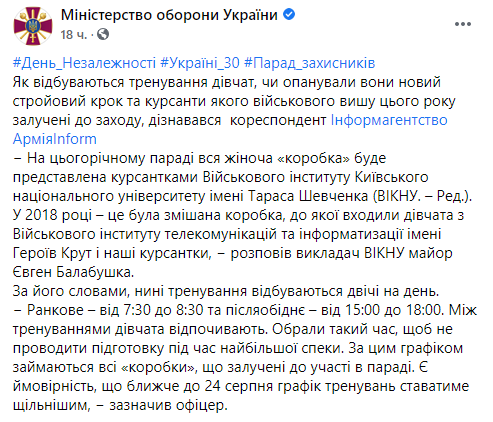493x422 pixels.
Task: Open the #День_Незалежності hashtag
Action: [x=84, y=63]
